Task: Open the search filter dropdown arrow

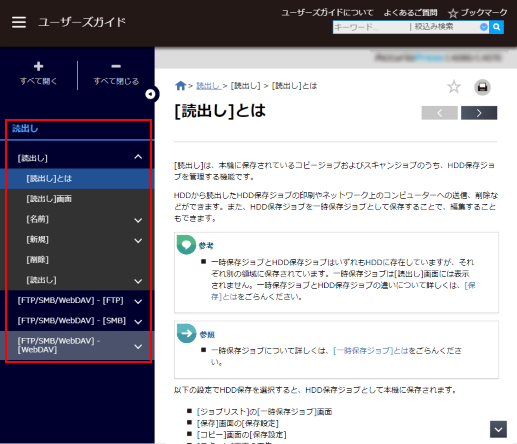Action: click(484, 27)
